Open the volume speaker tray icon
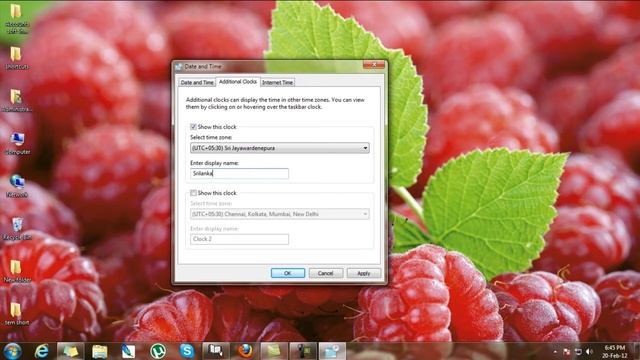 (589, 351)
